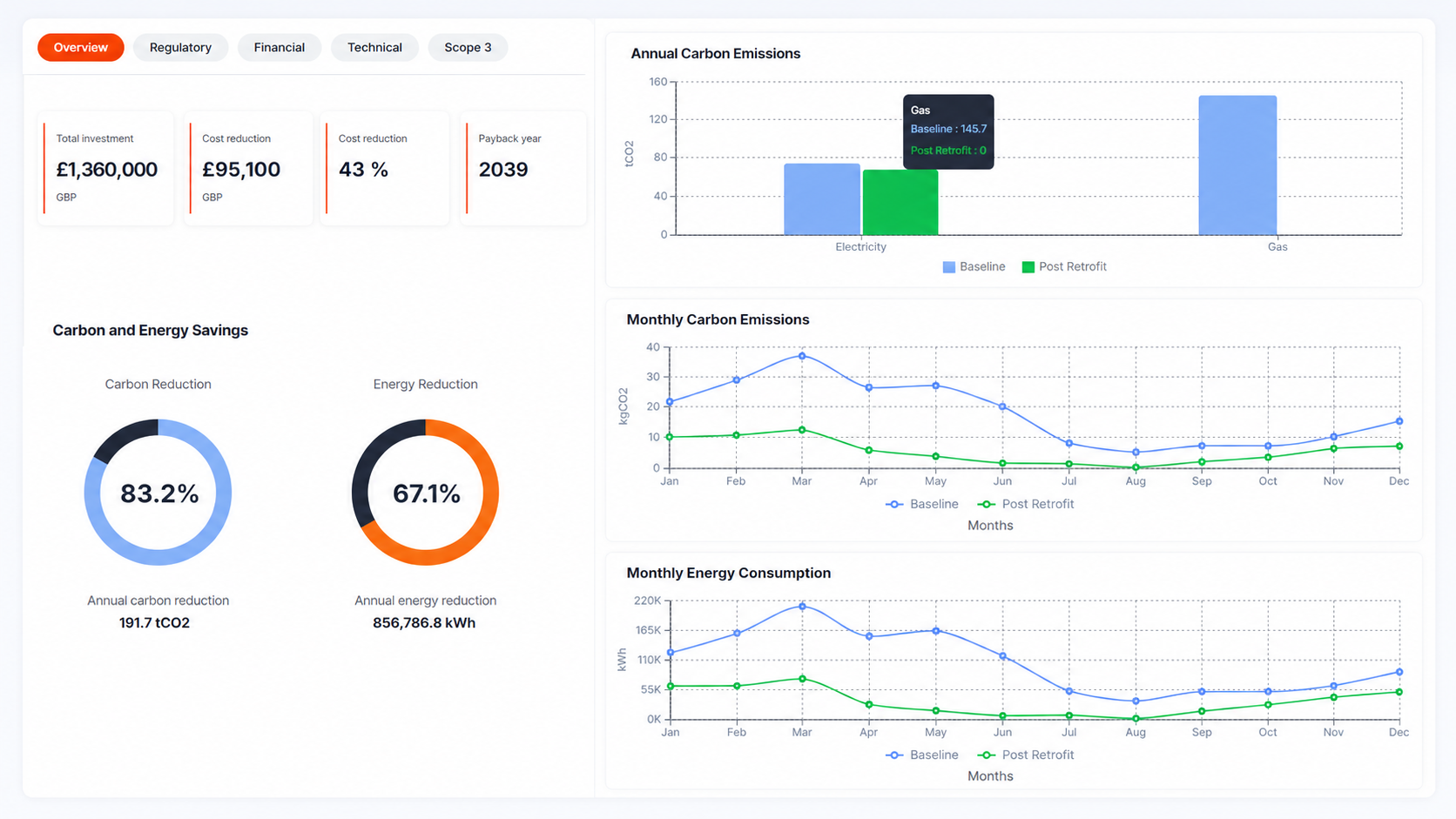Click the June baseline point in Monthly Carbon Emissions

[x=1002, y=406]
